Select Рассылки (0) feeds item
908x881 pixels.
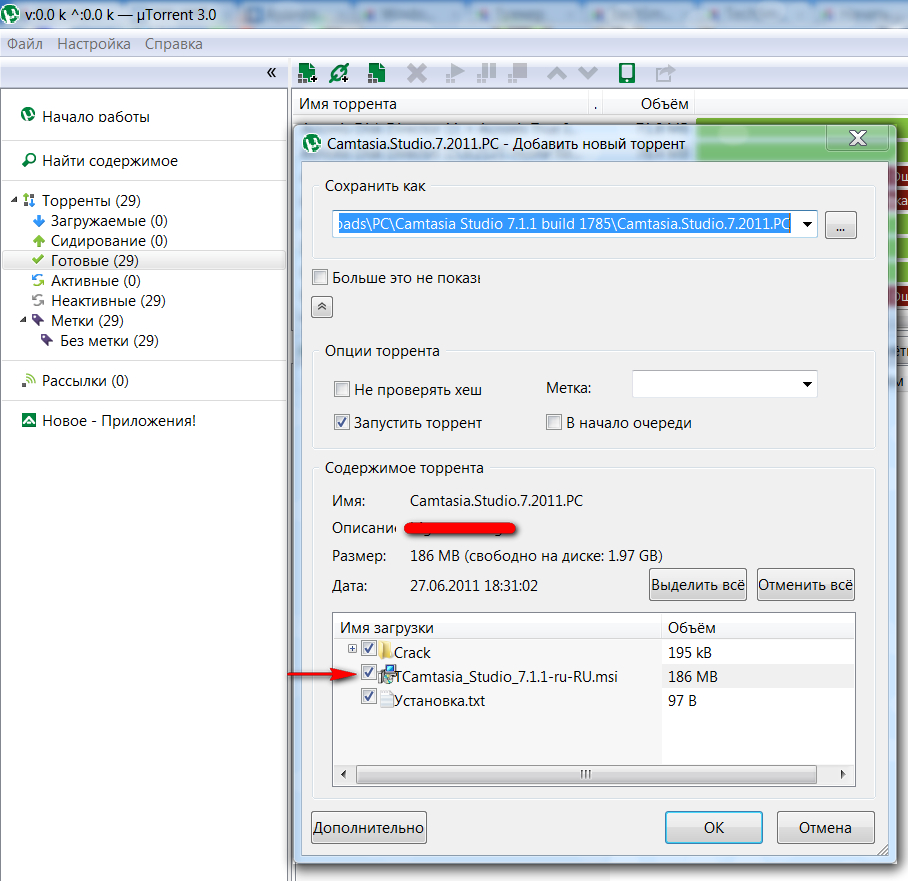pos(85,381)
